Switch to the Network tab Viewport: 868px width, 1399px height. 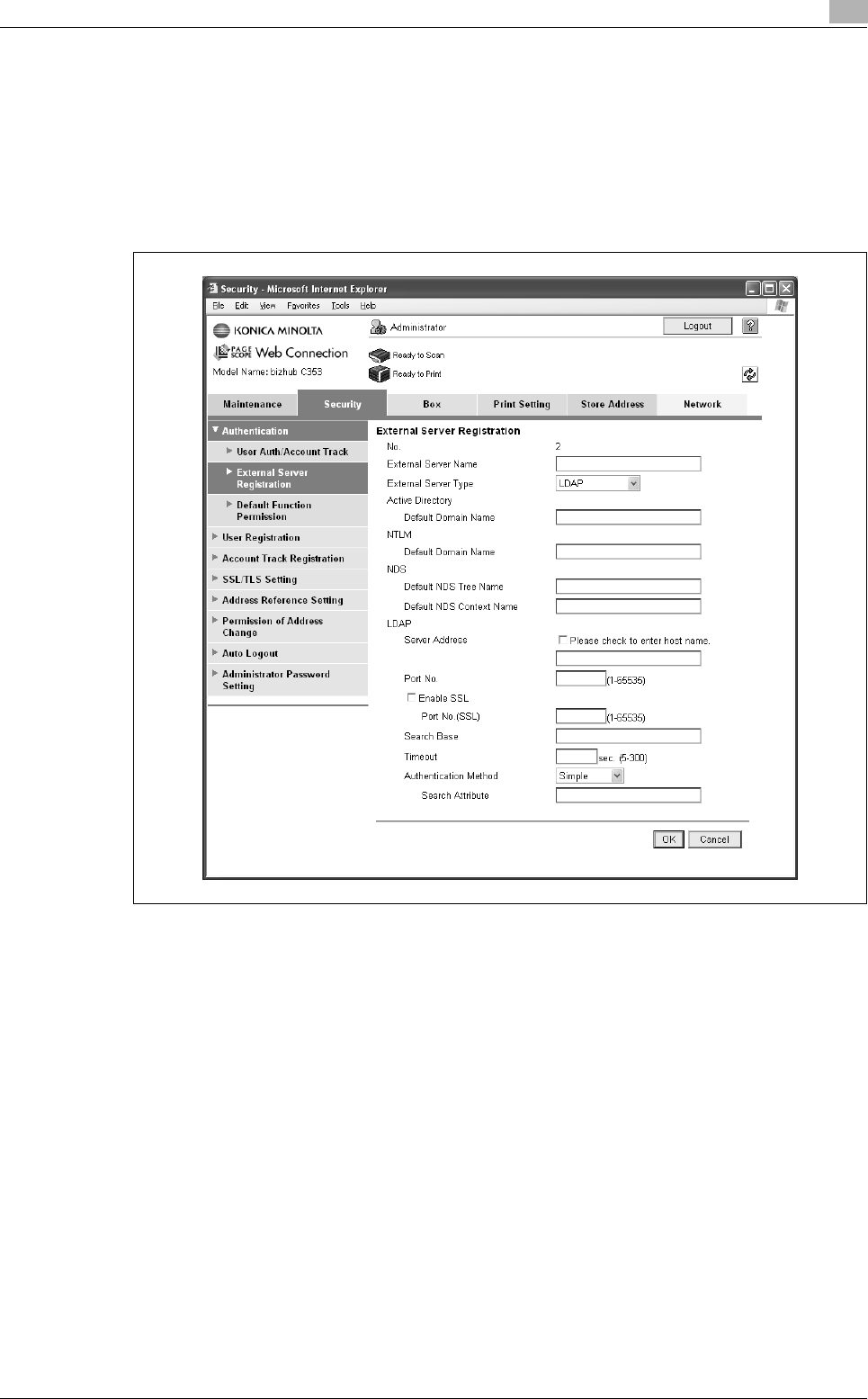702,405
